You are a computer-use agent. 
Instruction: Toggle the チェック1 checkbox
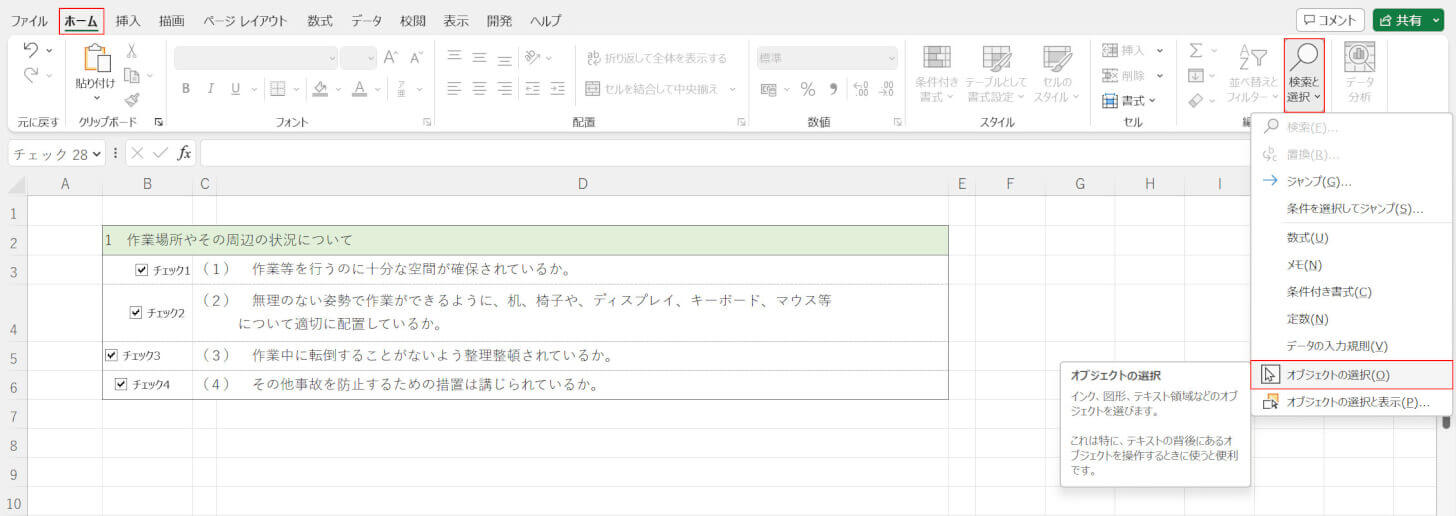[142, 270]
